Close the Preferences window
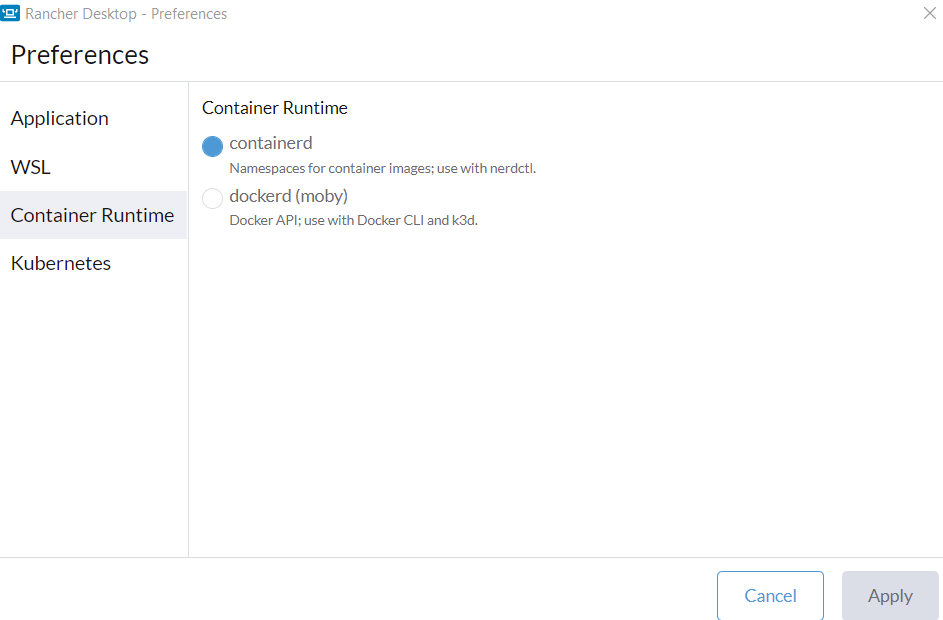Screen dimensions: 943x620 (x=929, y=14)
